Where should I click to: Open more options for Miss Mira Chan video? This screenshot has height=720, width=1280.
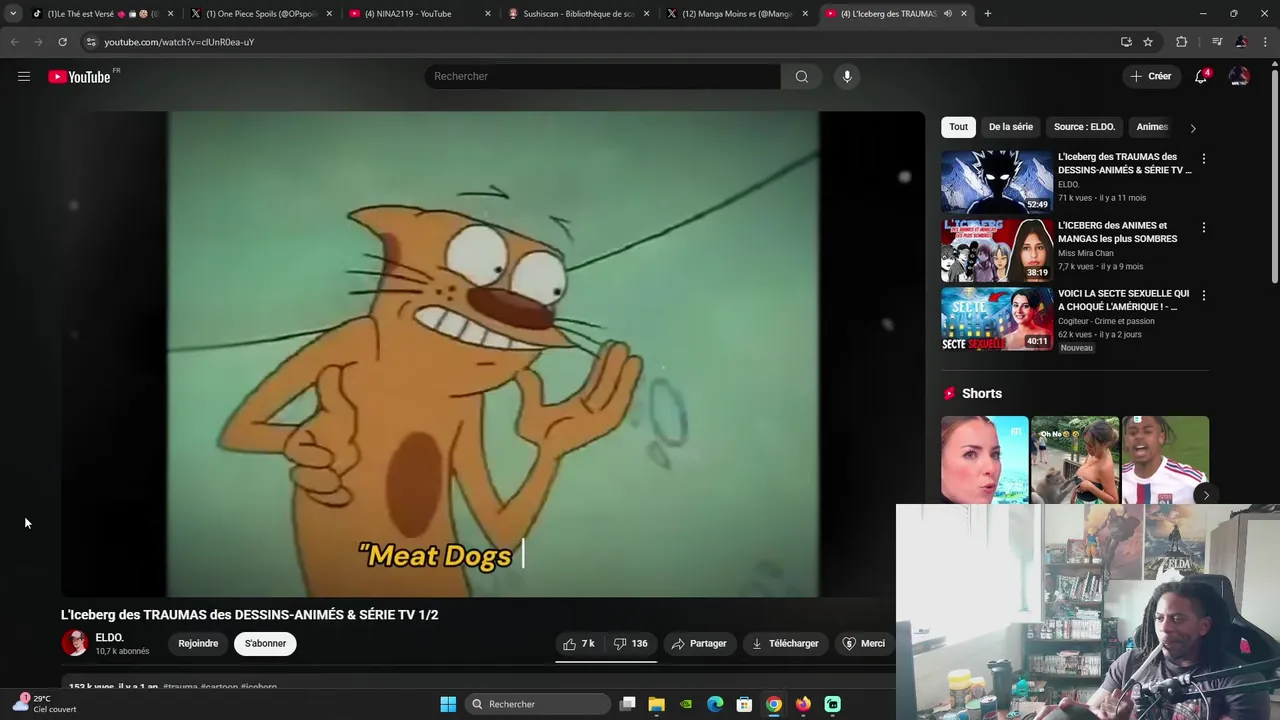(x=1203, y=228)
